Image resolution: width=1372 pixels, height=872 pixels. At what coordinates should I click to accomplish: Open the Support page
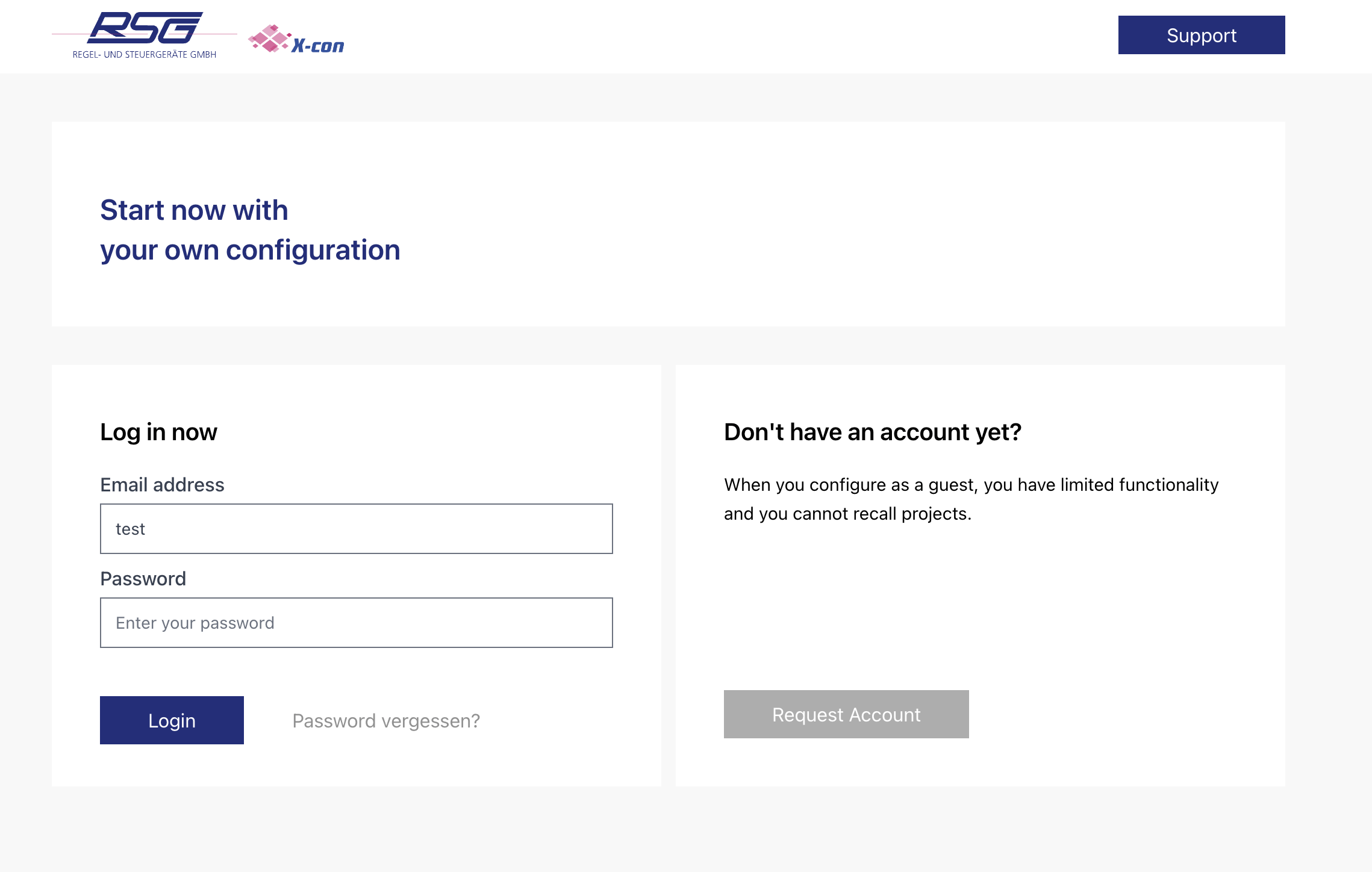click(1201, 35)
